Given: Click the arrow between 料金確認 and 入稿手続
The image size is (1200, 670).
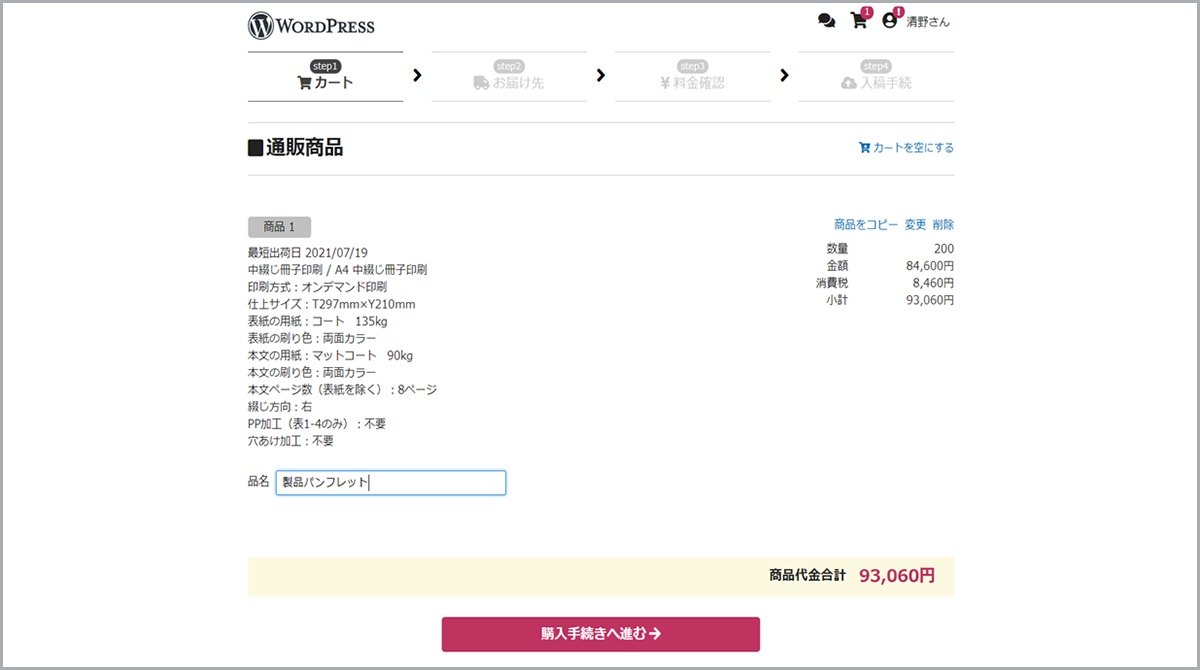Looking at the screenshot, I should [x=784, y=75].
